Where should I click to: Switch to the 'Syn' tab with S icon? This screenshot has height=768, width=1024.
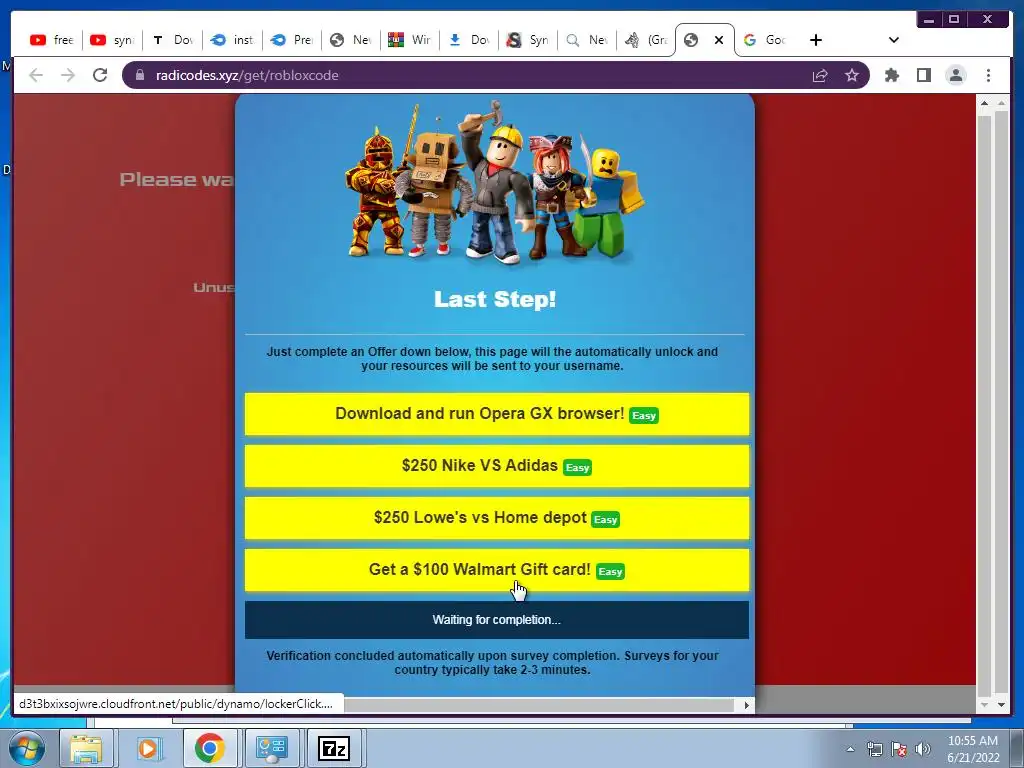(528, 40)
